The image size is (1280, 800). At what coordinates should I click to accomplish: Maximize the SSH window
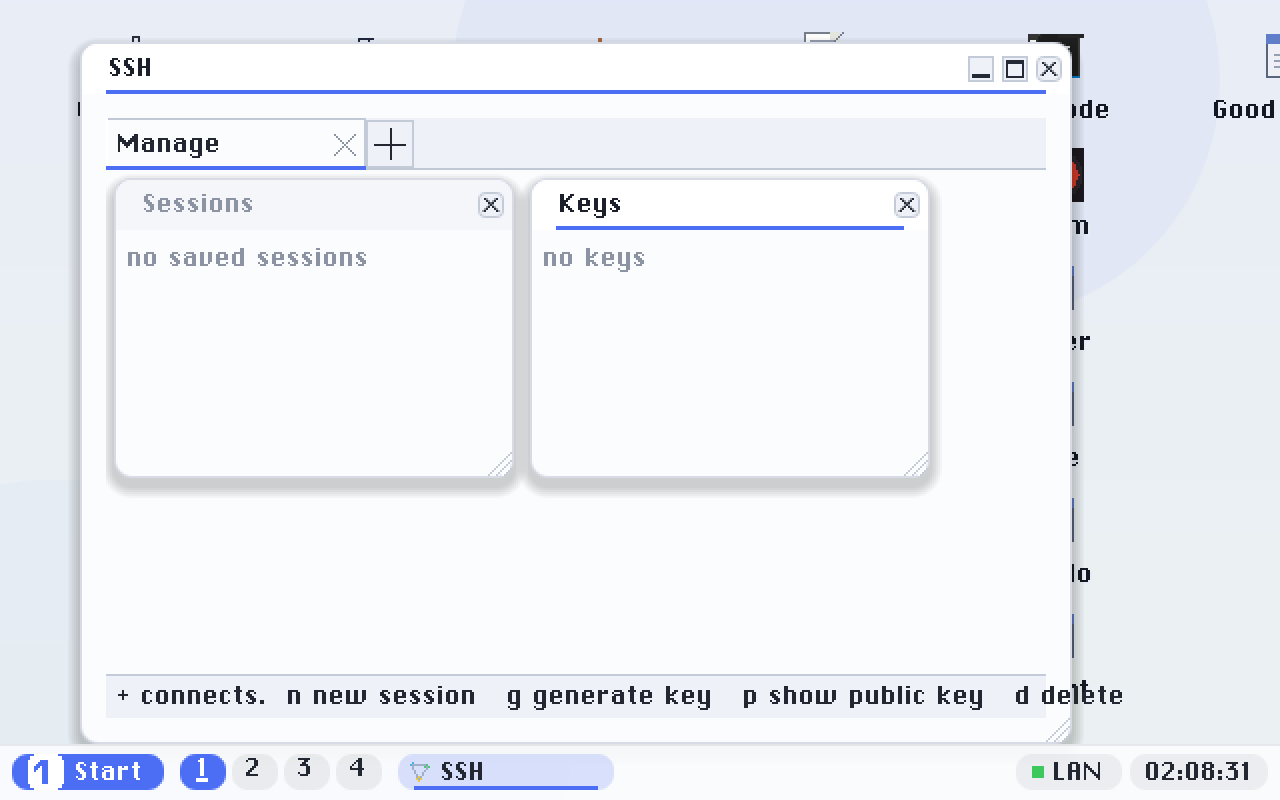(x=1015, y=69)
